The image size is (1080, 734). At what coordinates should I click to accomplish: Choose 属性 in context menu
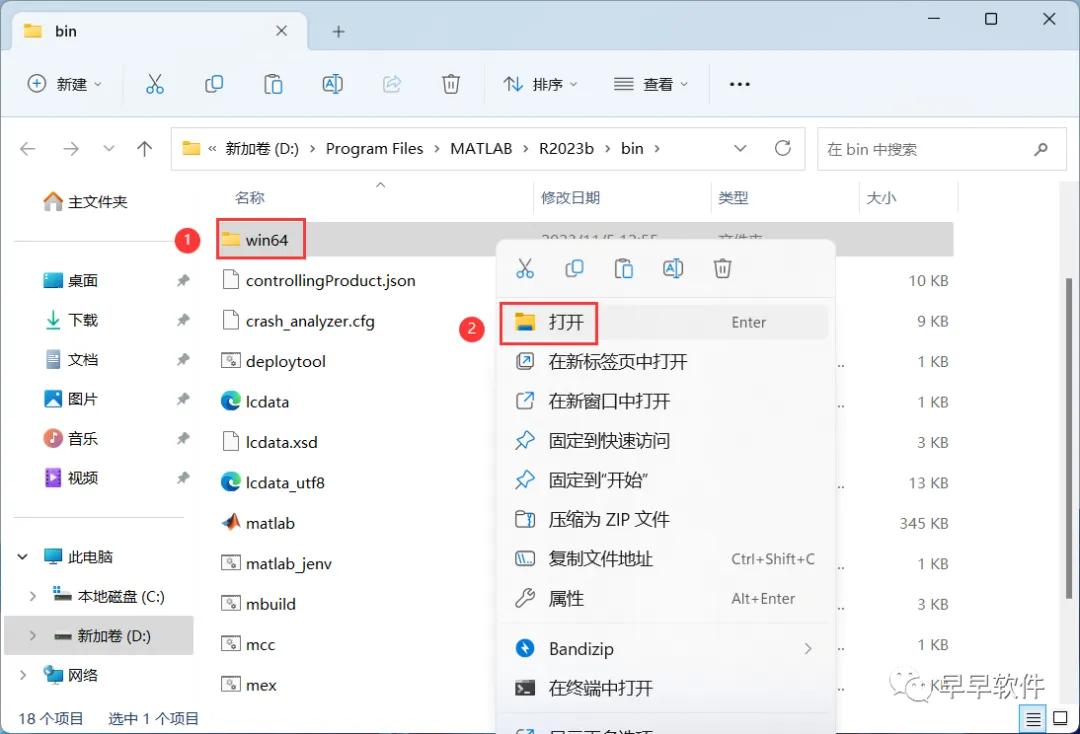click(x=665, y=598)
